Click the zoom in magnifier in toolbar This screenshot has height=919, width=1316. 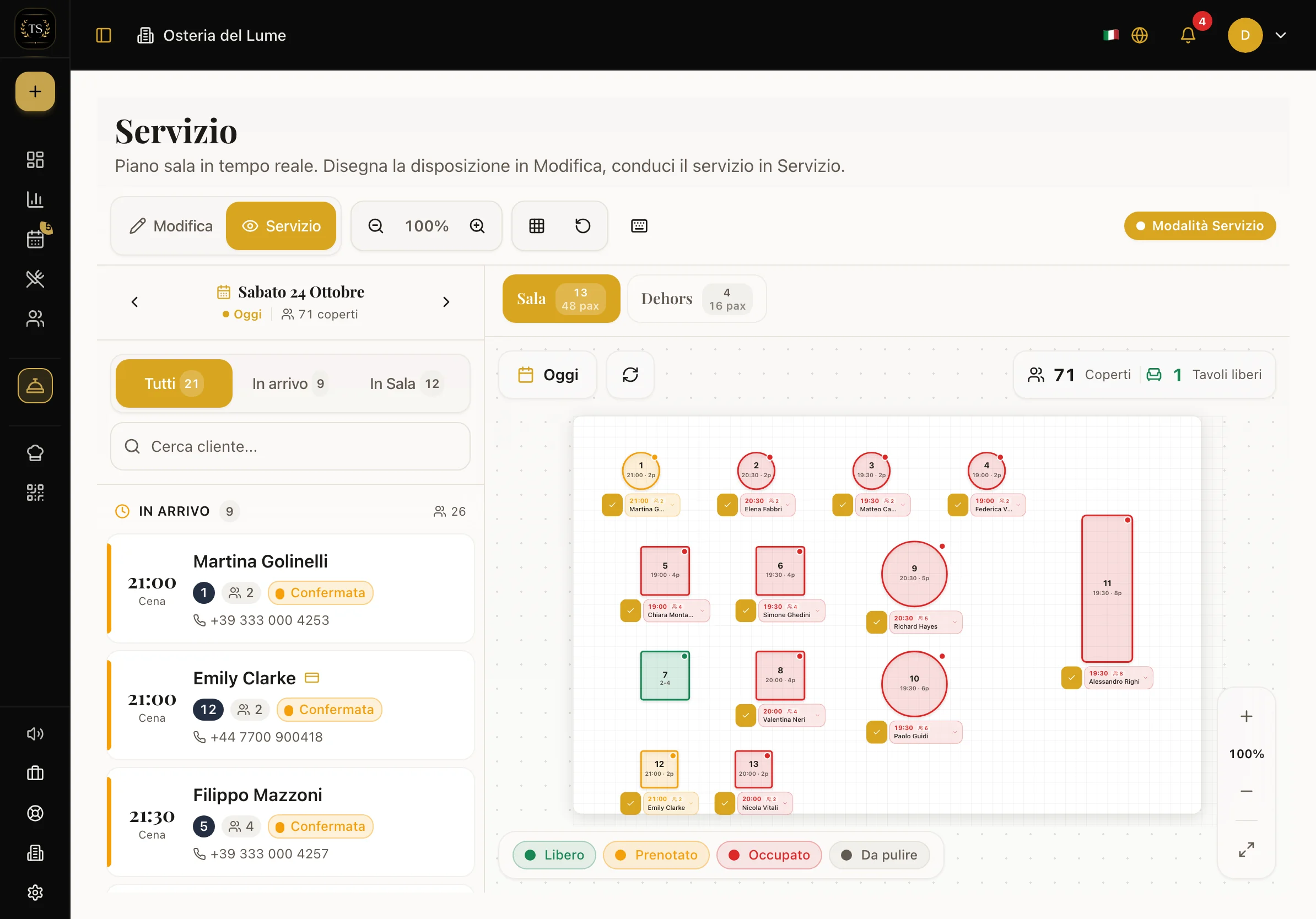pyautogui.click(x=477, y=226)
